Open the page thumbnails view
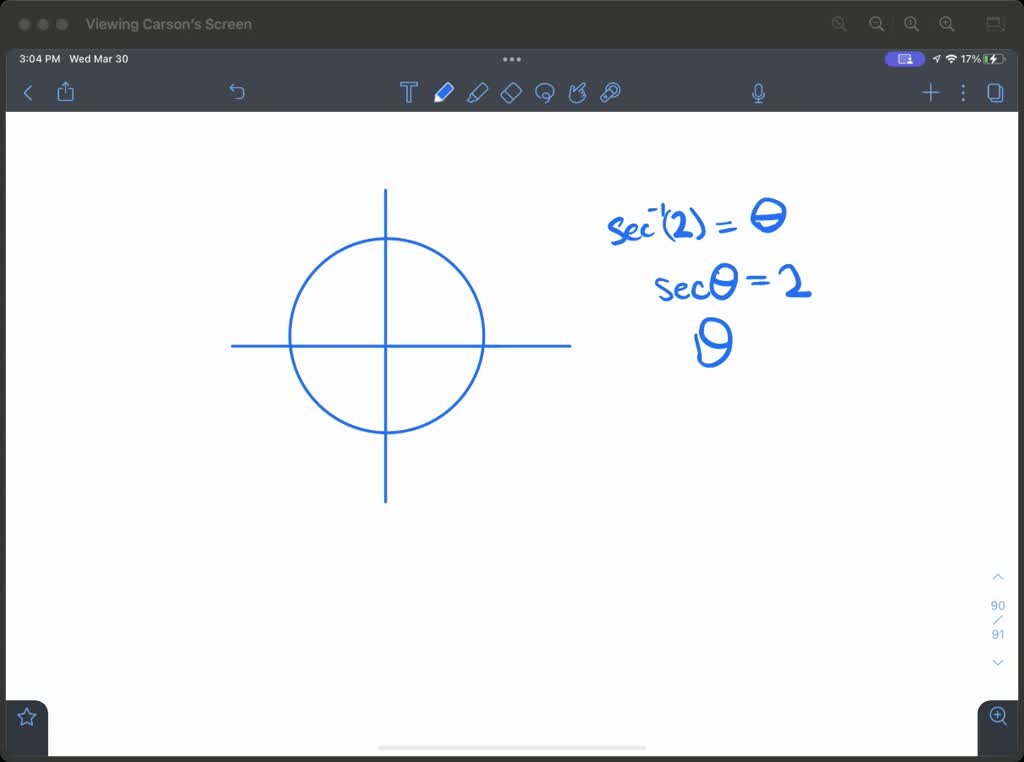The width and height of the screenshot is (1024, 762). (994, 92)
